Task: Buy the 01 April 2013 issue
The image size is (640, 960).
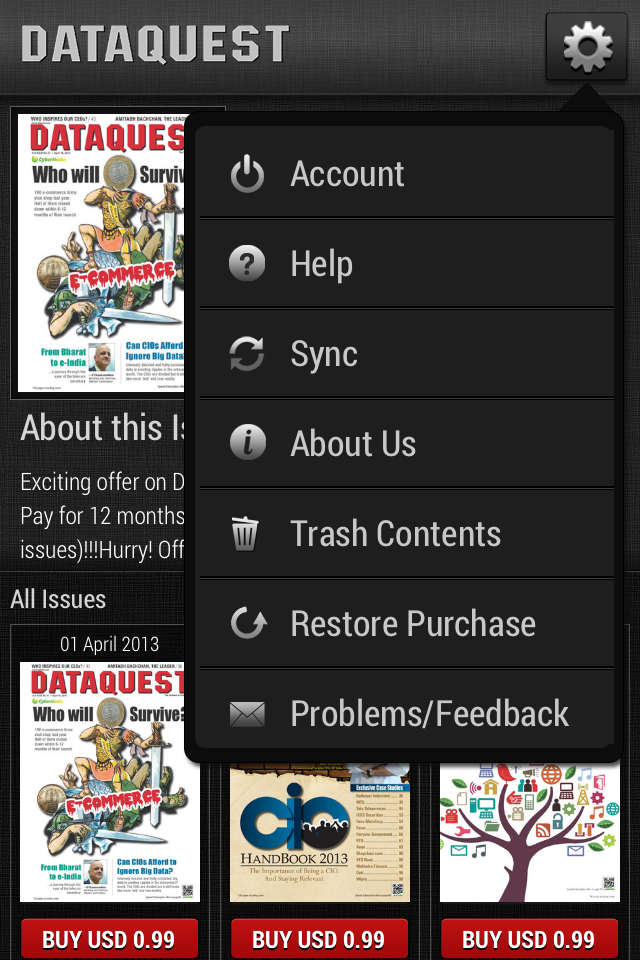Action: [109, 939]
